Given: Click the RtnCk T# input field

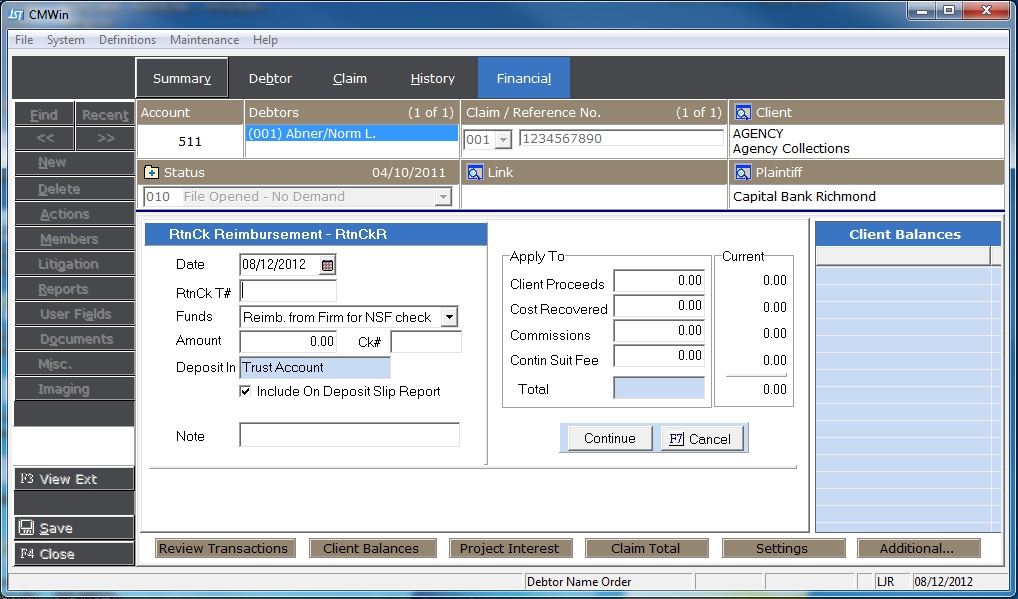Looking at the screenshot, I should pyautogui.click(x=288, y=291).
